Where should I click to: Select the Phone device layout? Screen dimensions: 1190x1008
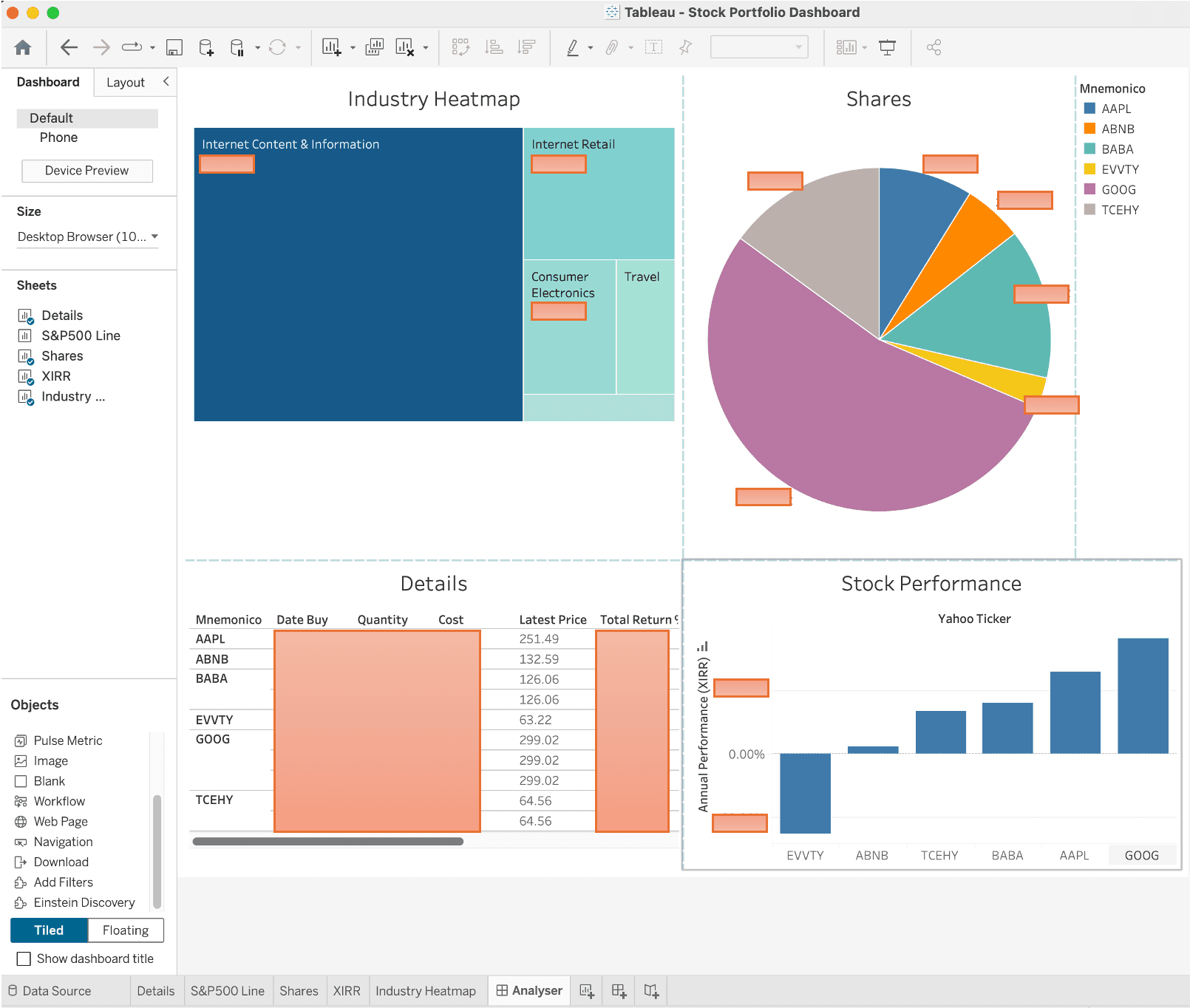click(58, 137)
